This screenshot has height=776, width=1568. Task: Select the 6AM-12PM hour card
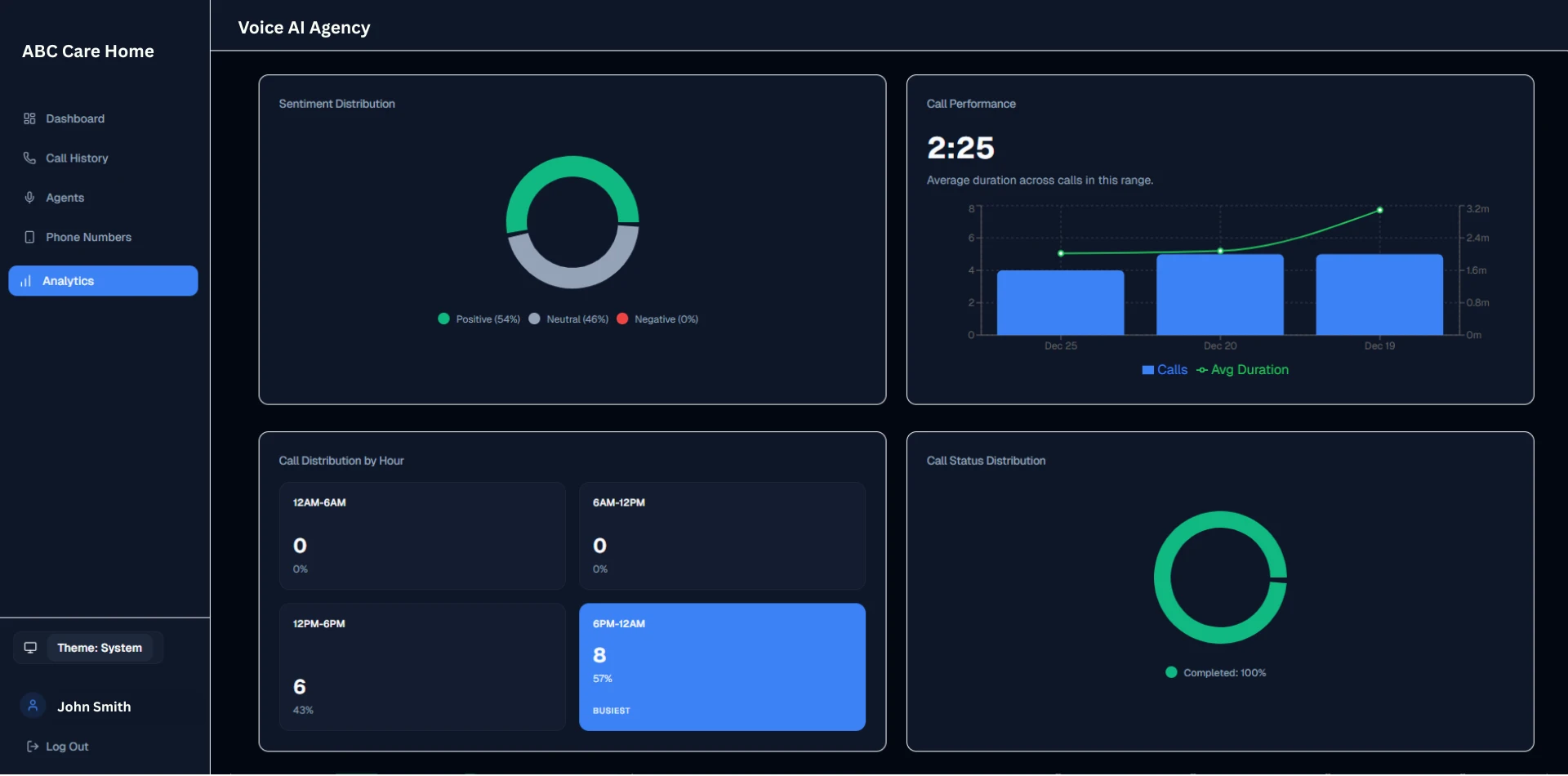[x=722, y=537]
